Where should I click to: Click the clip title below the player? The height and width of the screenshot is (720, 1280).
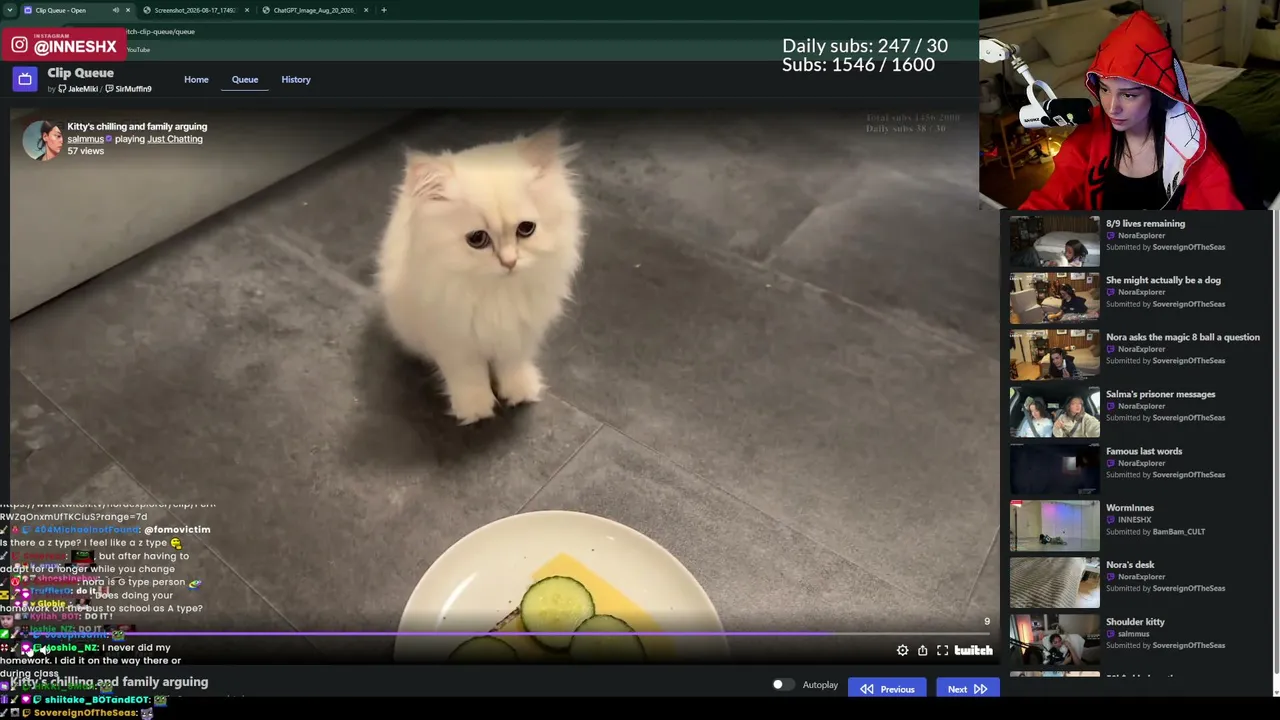point(110,682)
